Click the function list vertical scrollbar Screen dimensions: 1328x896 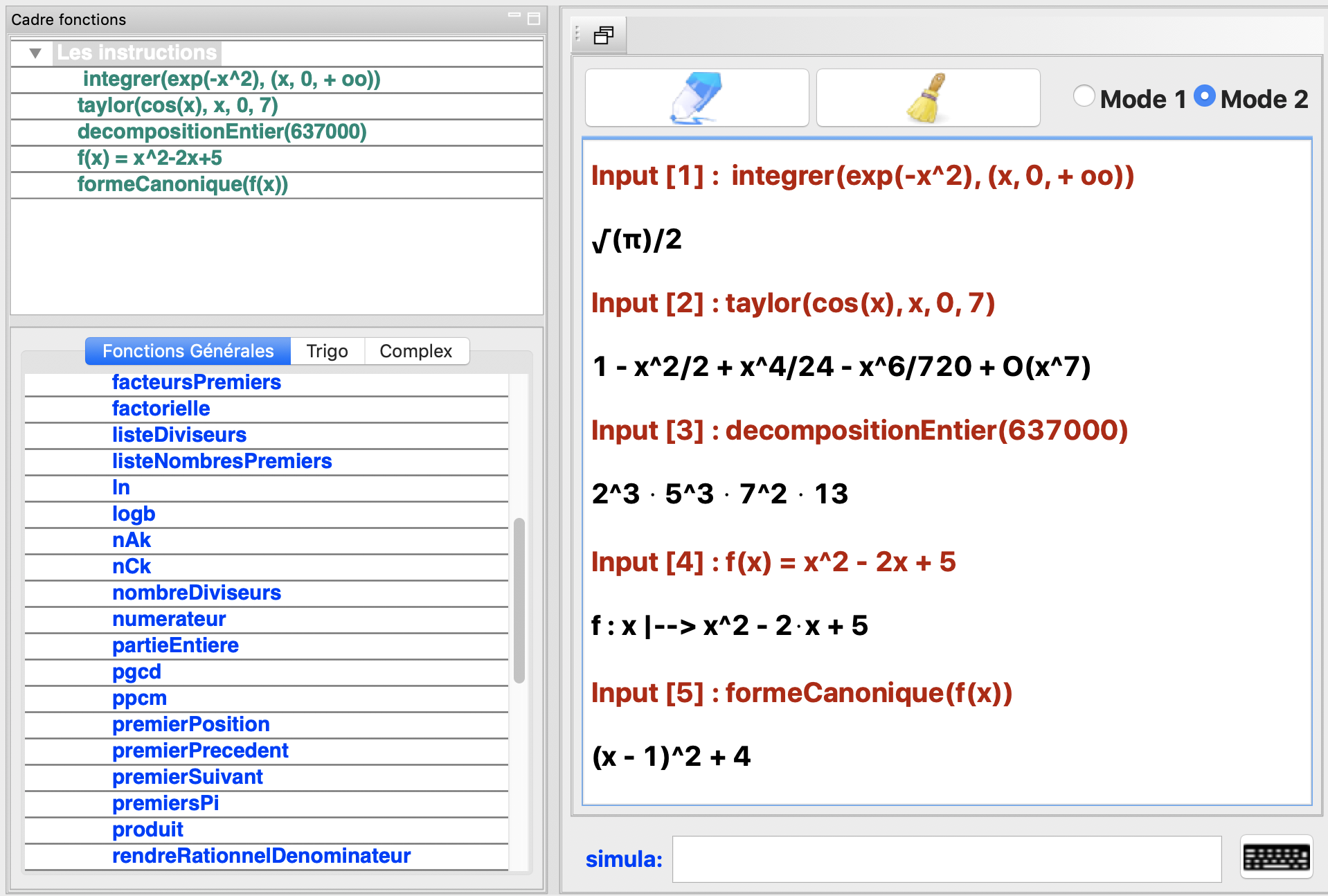point(519,600)
